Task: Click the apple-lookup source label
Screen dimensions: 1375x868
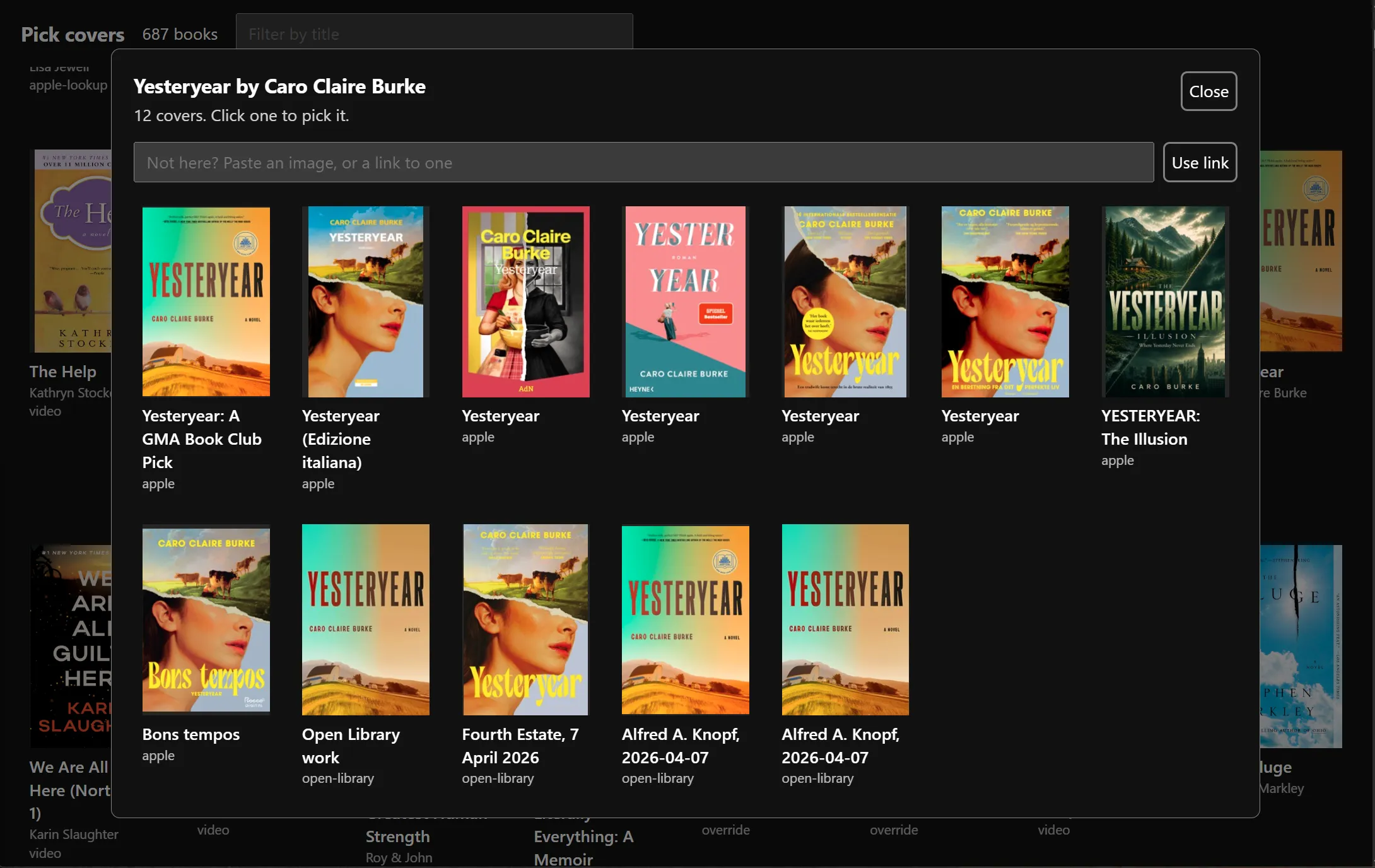Action: 68,85
